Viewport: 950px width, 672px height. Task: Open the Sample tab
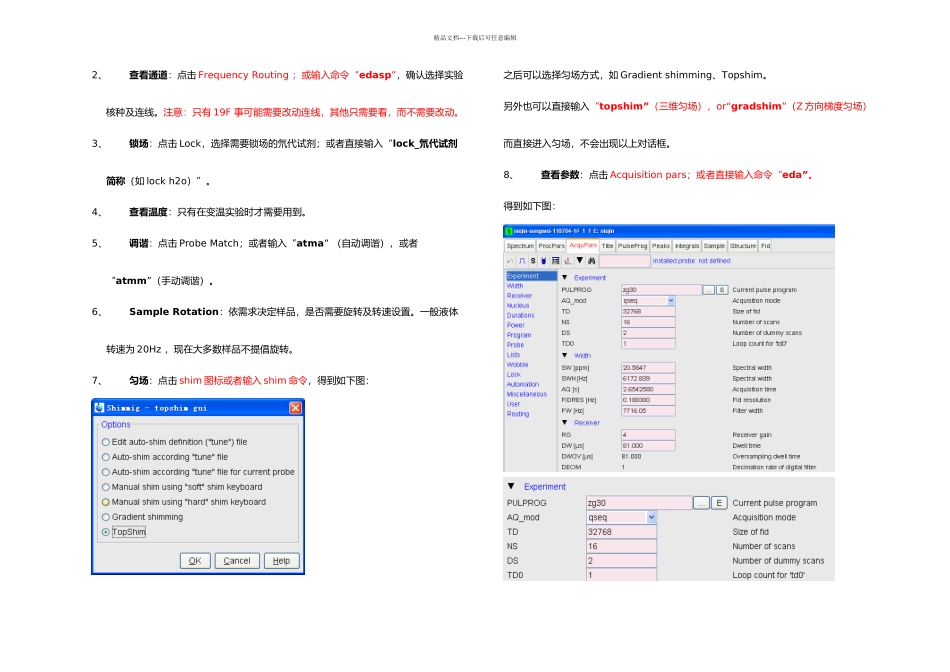714,246
